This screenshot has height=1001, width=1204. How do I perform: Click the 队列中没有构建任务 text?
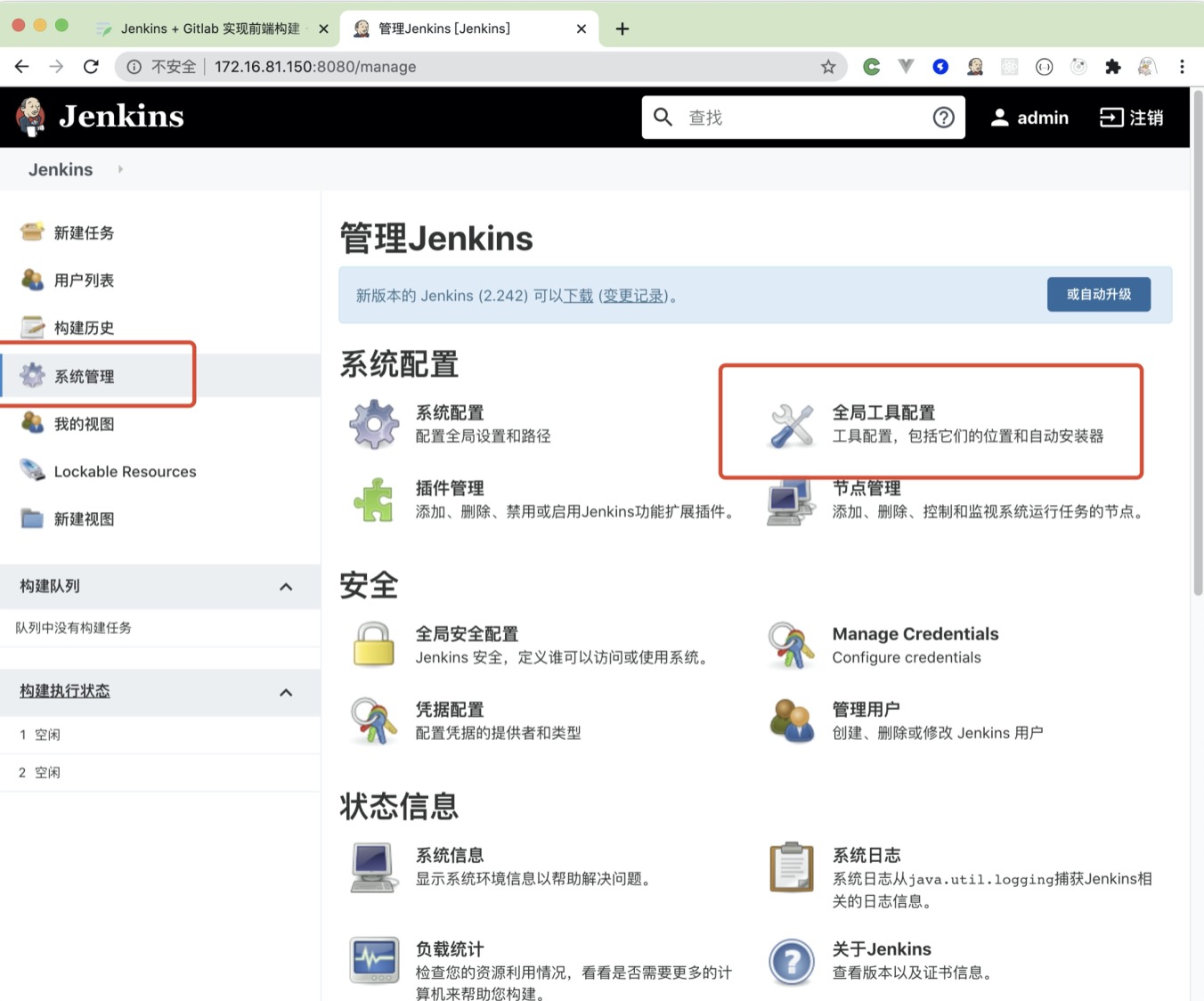74,628
